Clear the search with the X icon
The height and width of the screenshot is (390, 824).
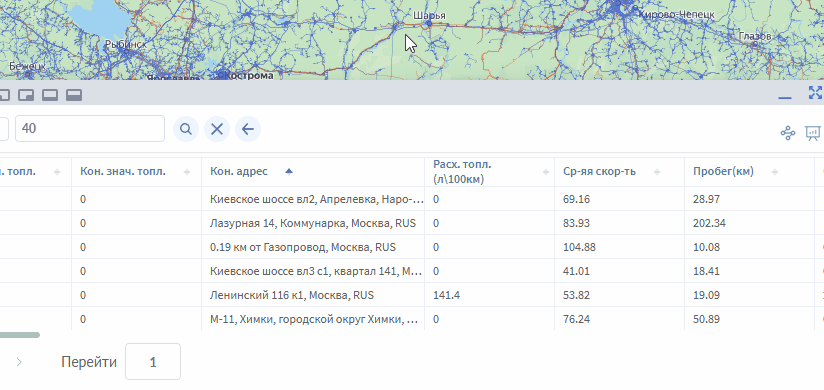[217, 129]
